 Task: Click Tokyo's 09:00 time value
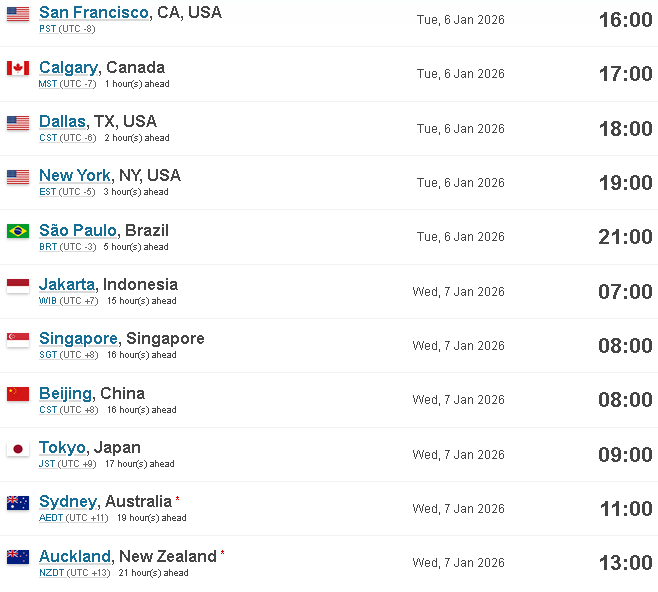(625, 455)
